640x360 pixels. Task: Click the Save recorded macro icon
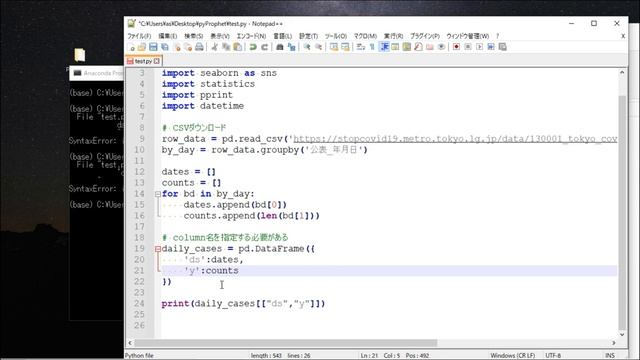click(502, 47)
